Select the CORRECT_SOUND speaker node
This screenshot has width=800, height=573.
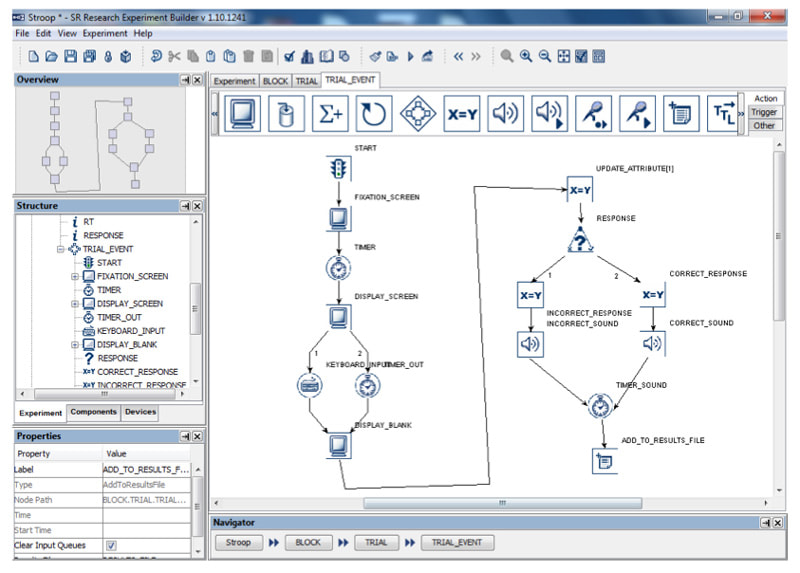[x=653, y=344]
